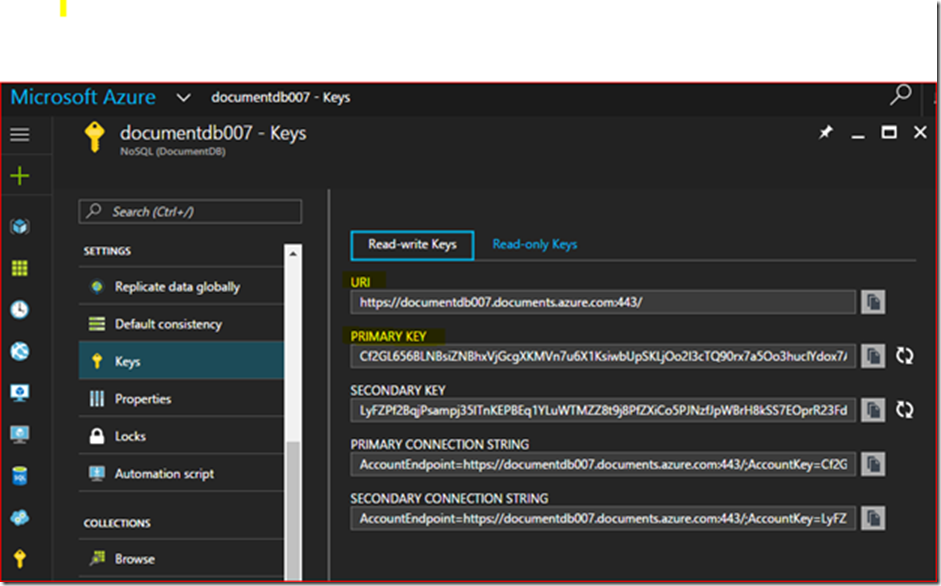Open Replicate data globally setting
The image size is (941, 586).
(177, 287)
